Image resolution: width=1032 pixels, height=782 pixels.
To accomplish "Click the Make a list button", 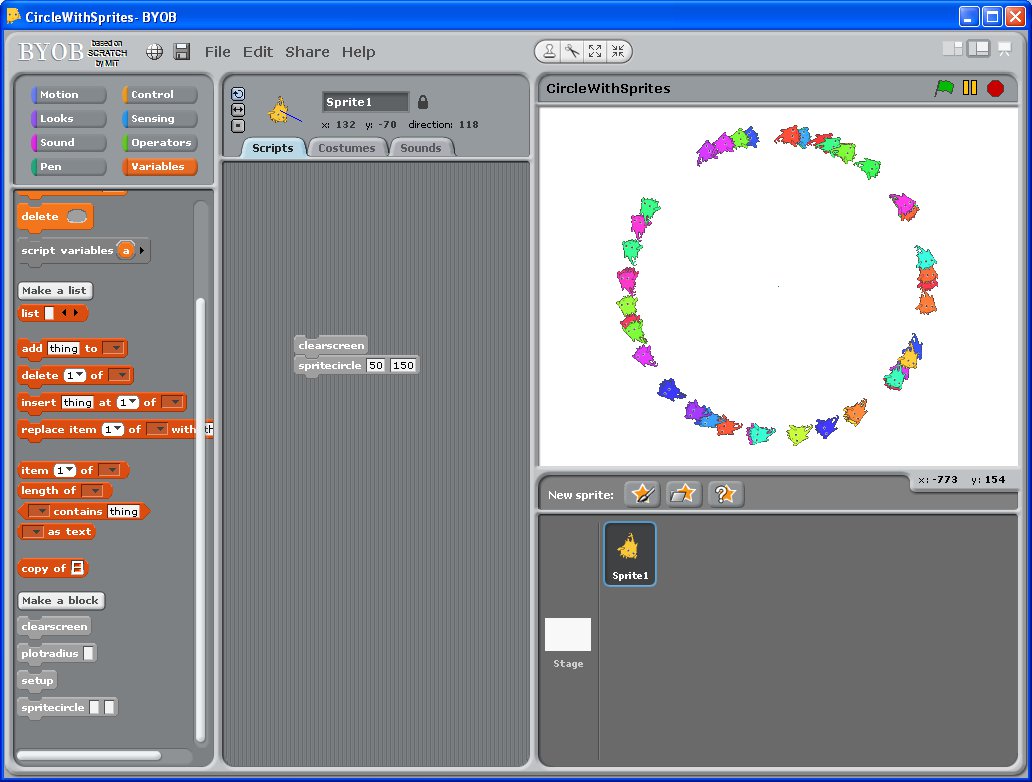I will coord(55,290).
